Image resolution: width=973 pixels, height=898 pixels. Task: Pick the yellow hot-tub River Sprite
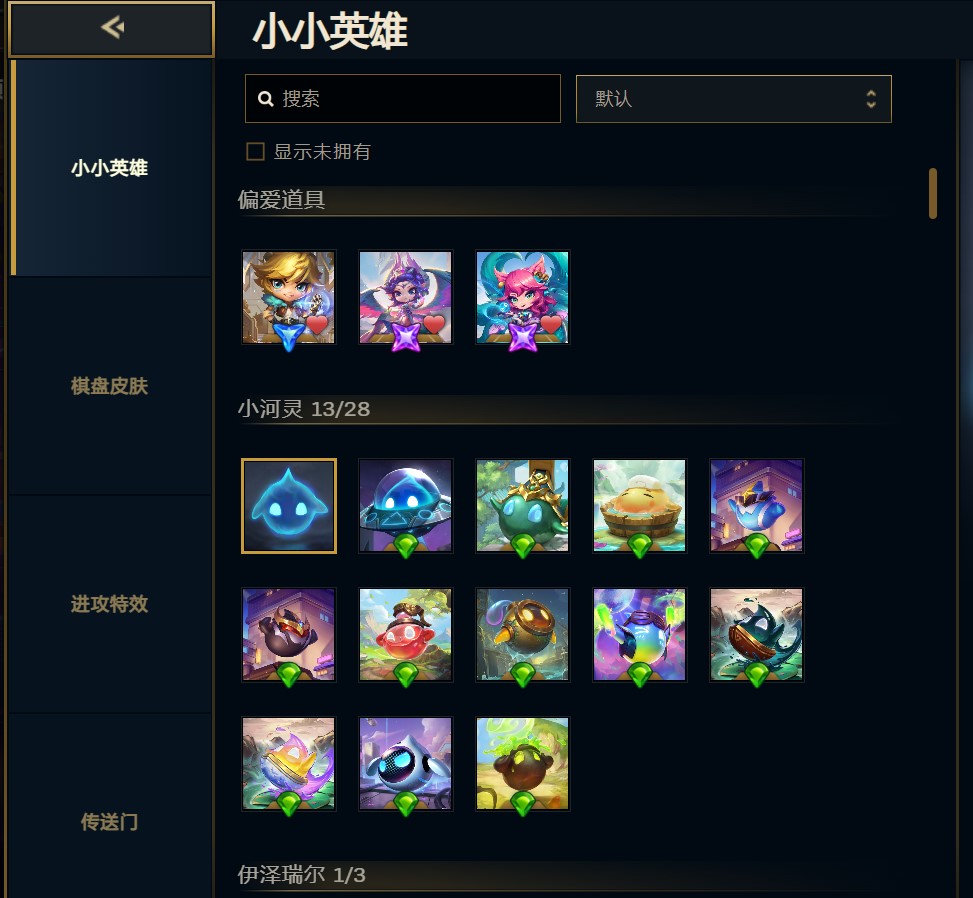click(x=640, y=506)
